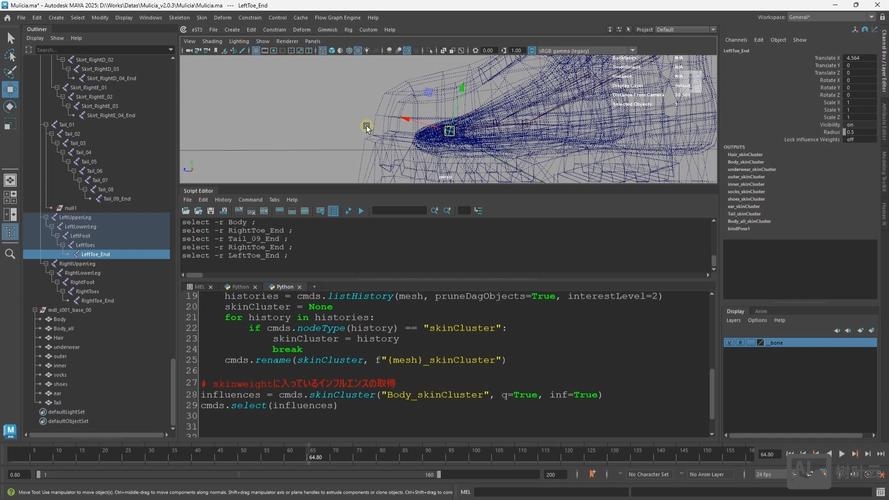Toggle visibility V of _bone layer
Image resolution: width=889 pixels, height=500 pixels.
tap(730, 343)
